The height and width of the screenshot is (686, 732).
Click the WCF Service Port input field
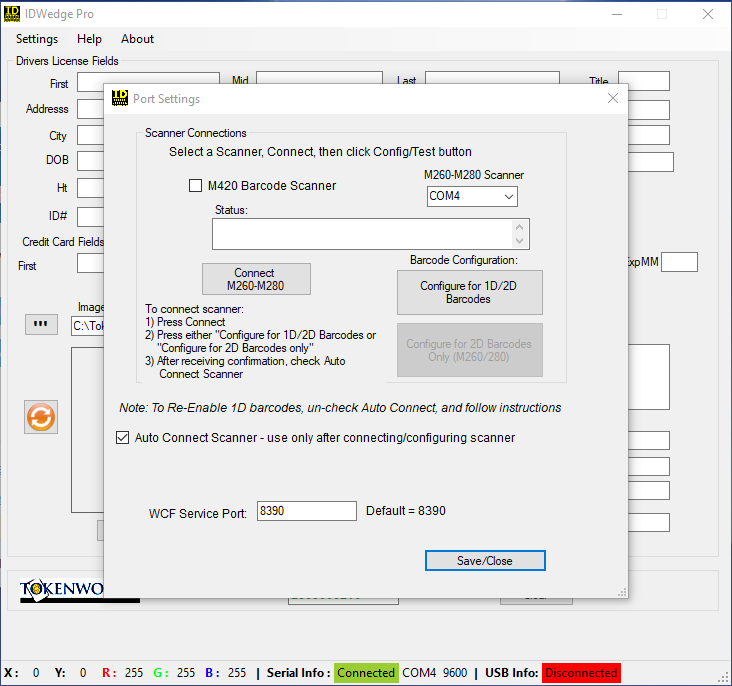coord(307,511)
